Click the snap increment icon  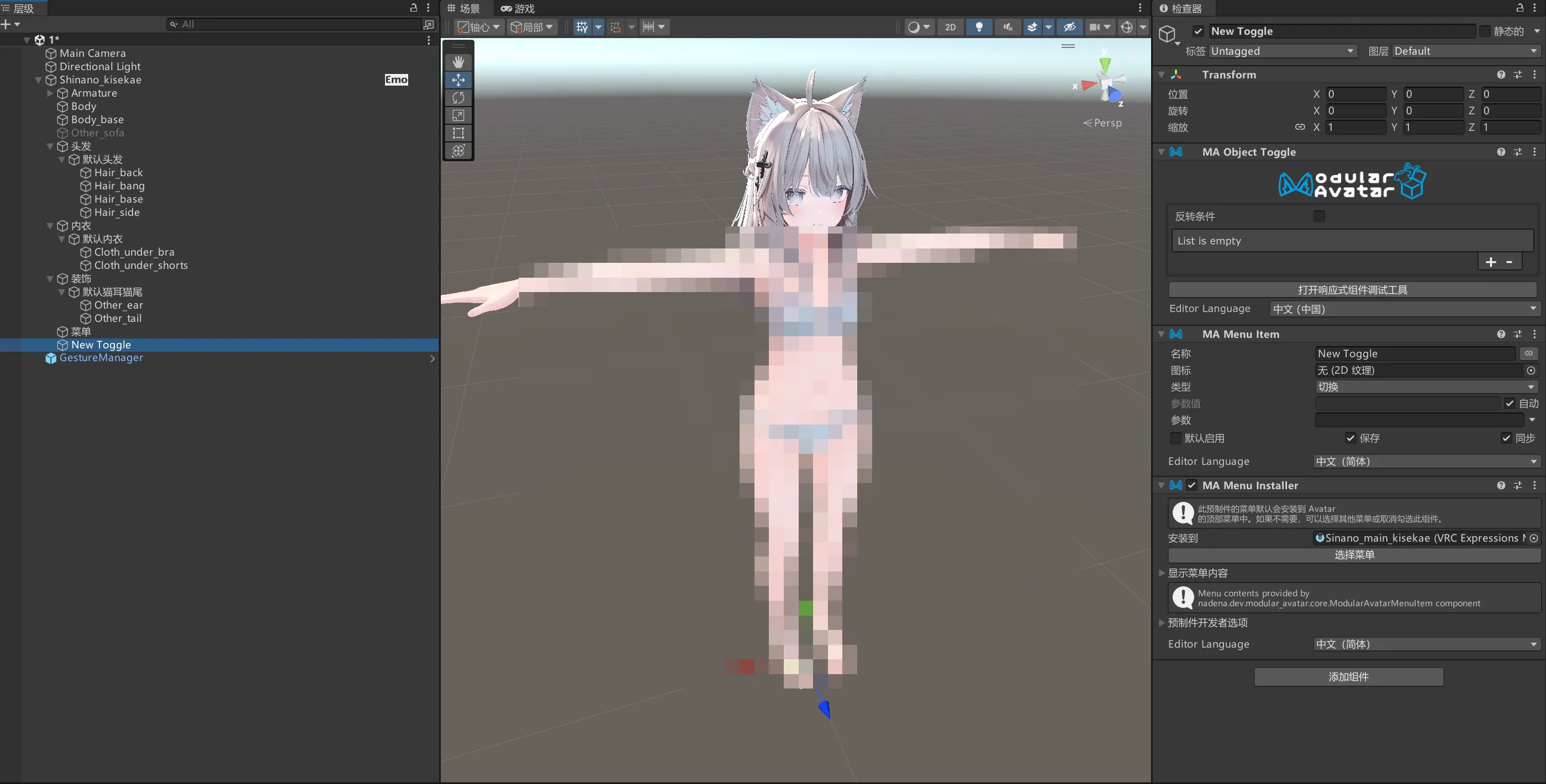[615, 27]
